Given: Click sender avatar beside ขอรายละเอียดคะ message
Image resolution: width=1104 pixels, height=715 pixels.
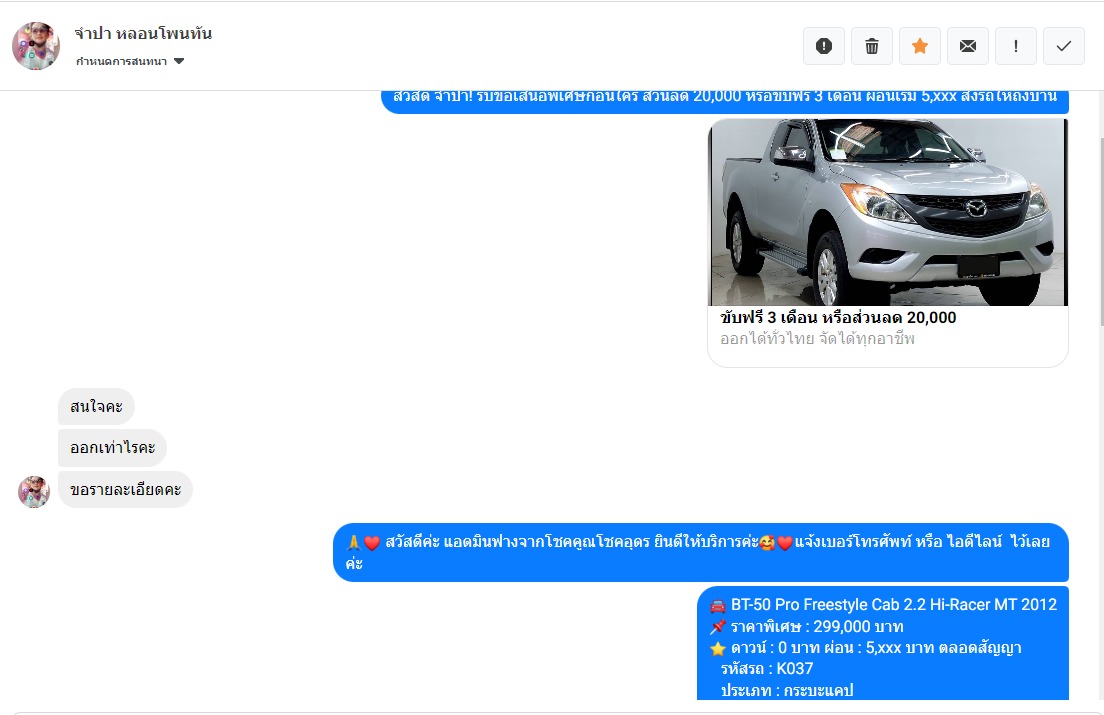Looking at the screenshot, I should [34, 491].
